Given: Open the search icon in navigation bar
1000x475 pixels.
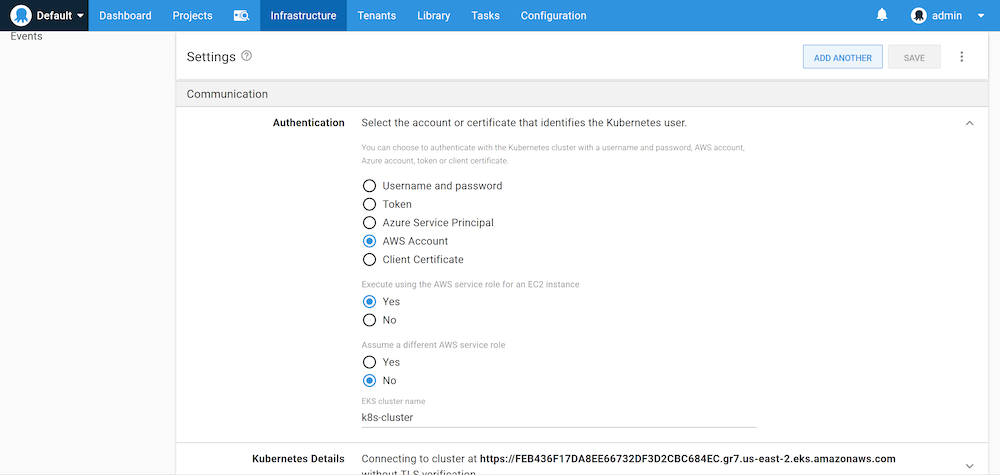Looking at the screenshot, I should 241,16.
